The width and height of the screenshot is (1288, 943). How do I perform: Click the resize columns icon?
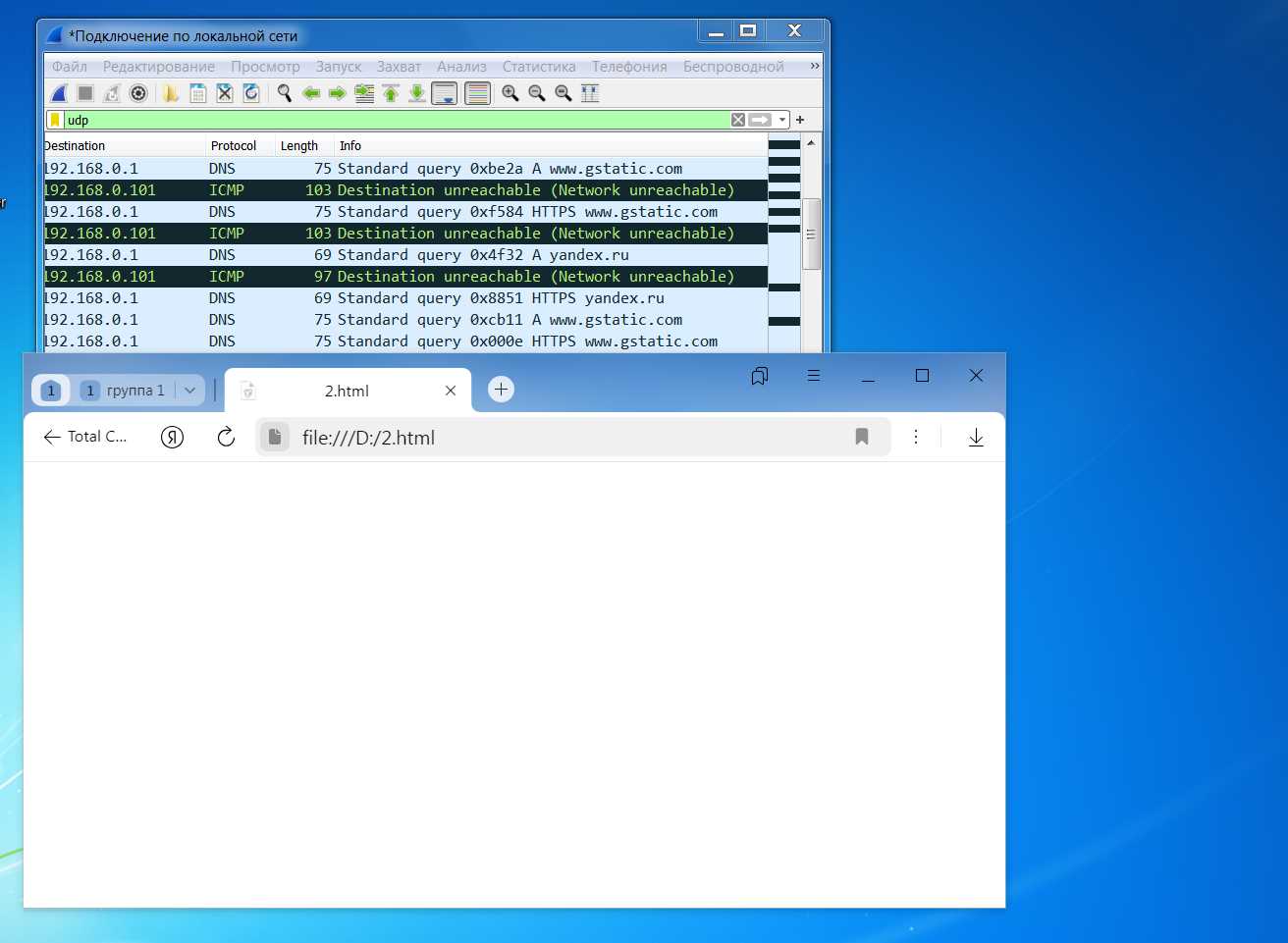[590, 93]
